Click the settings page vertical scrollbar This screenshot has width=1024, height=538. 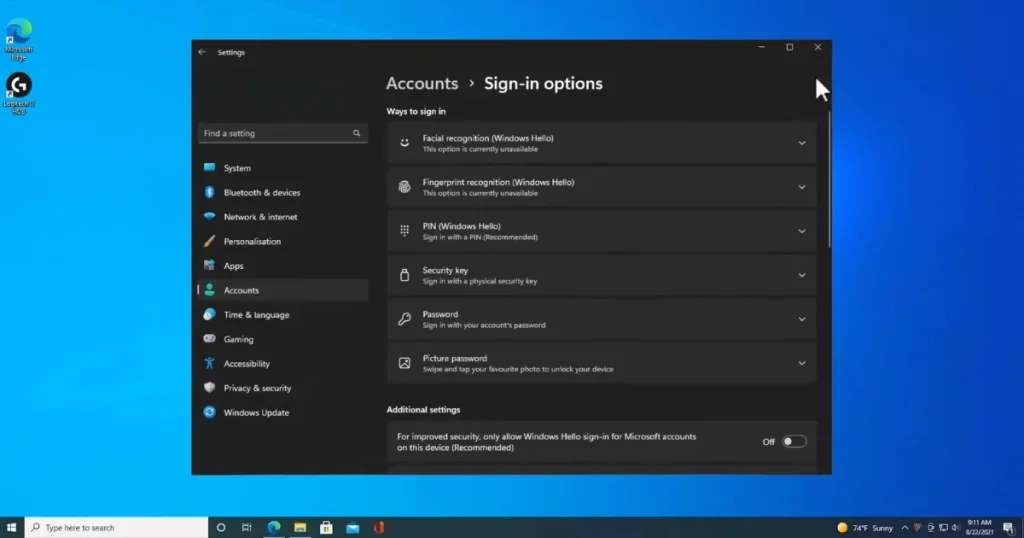point(829,180)
